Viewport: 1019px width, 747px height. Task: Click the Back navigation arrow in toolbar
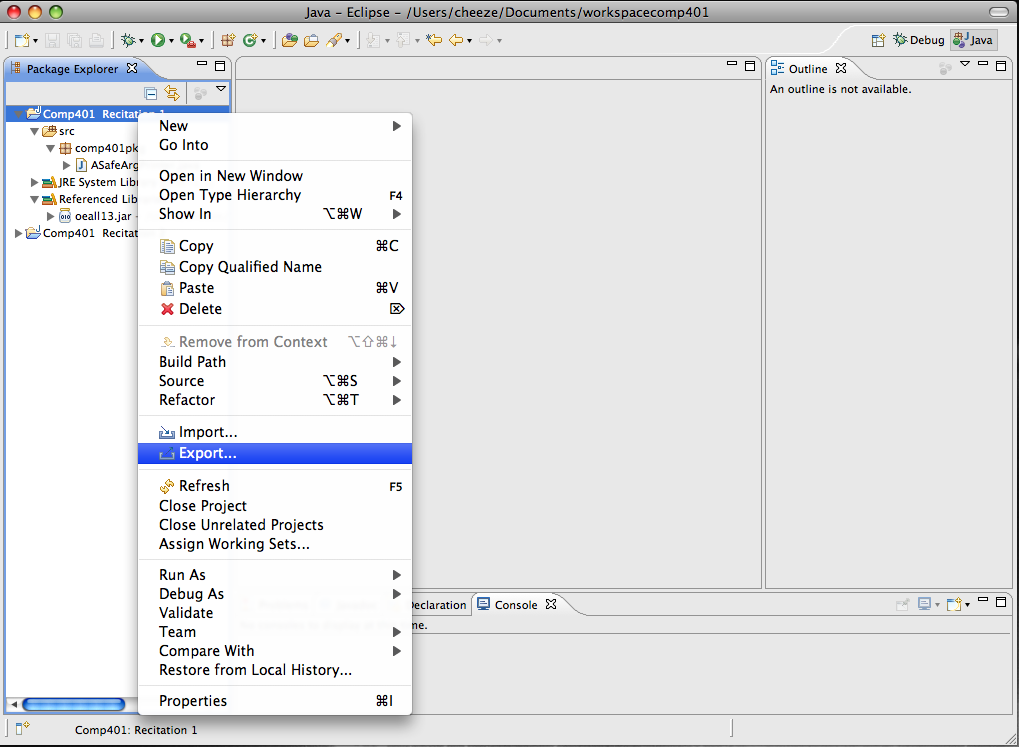point(456,40)
